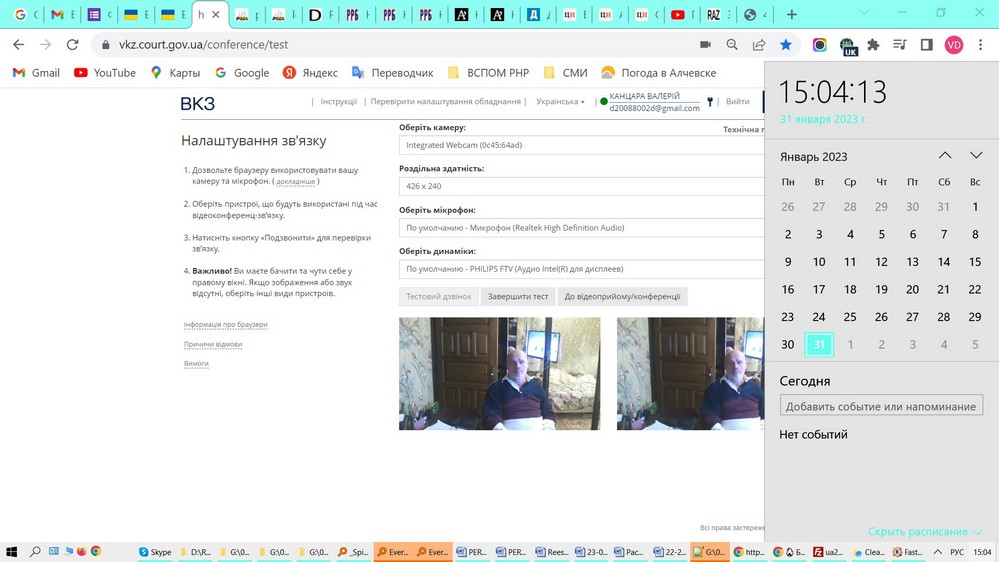Open the Gmail bookmark
This screenshot has height=562, width=999.
pos(36,73)
